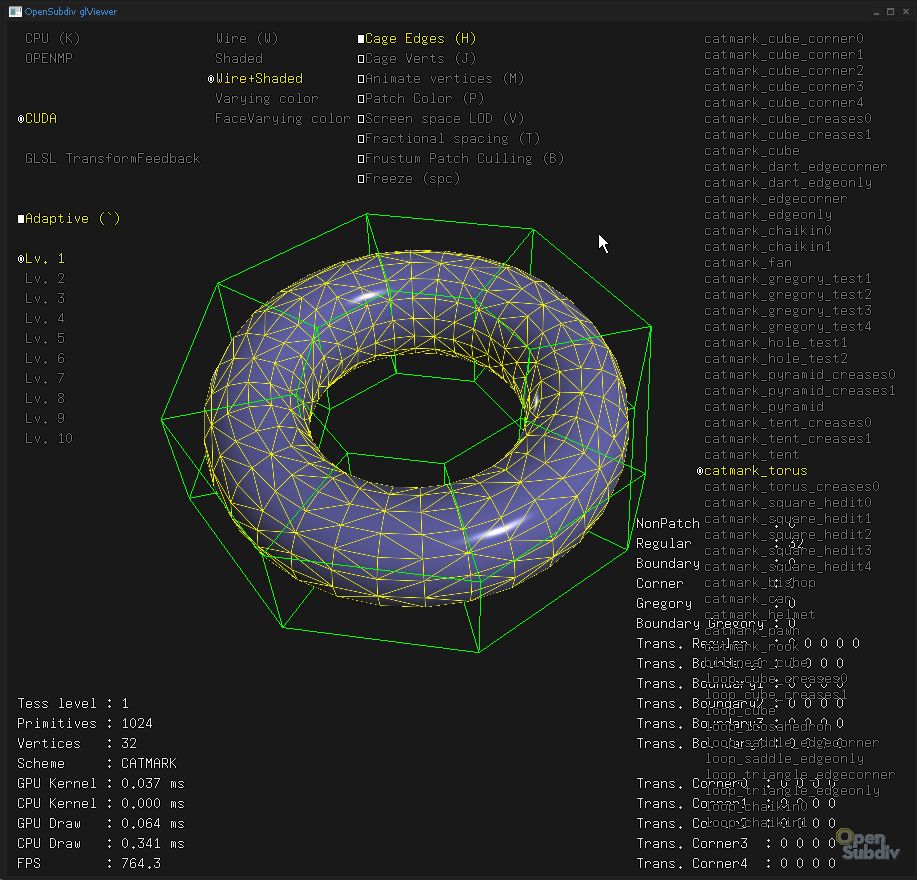Switch to catmark_square_hedit0 model

[788, 503]
